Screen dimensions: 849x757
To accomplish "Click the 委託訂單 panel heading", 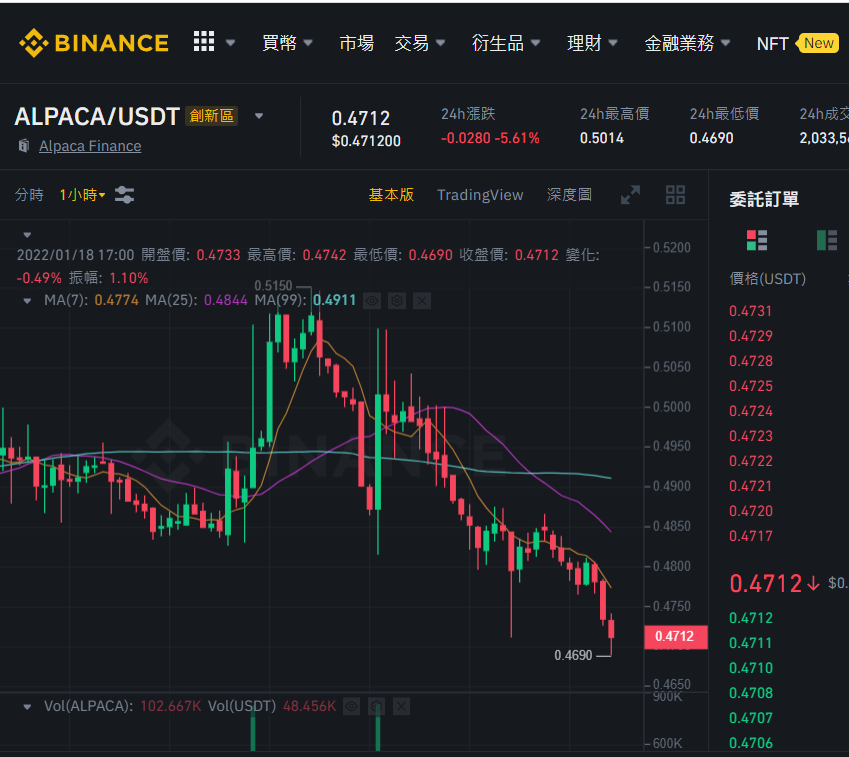I will coord(764,199).
